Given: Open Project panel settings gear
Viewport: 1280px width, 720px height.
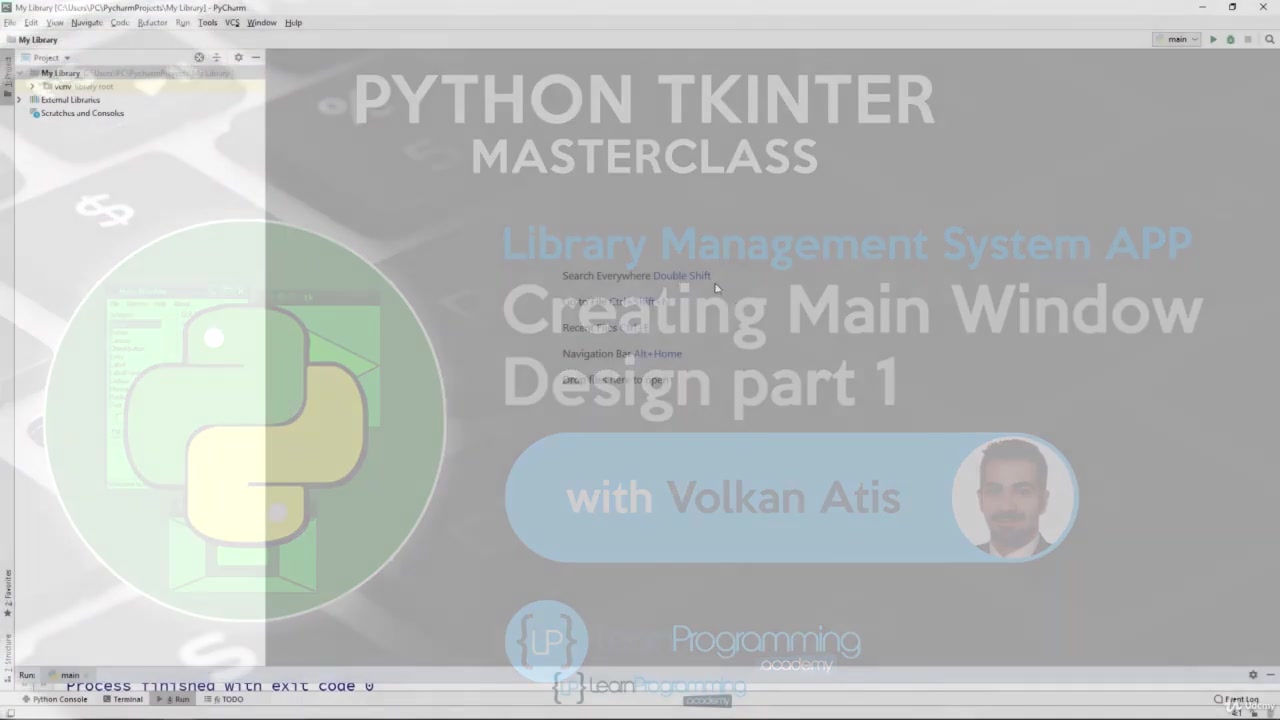Looking at the screenshot, I should pyautogui.click(x=238, y=58).
